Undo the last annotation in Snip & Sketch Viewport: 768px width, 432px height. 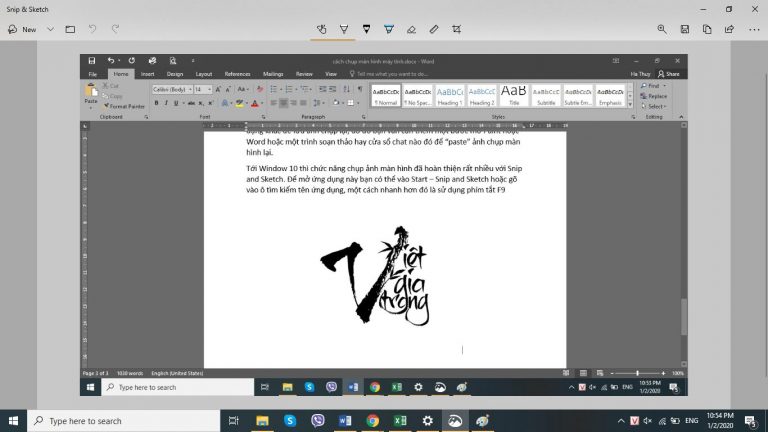(92, 30)
